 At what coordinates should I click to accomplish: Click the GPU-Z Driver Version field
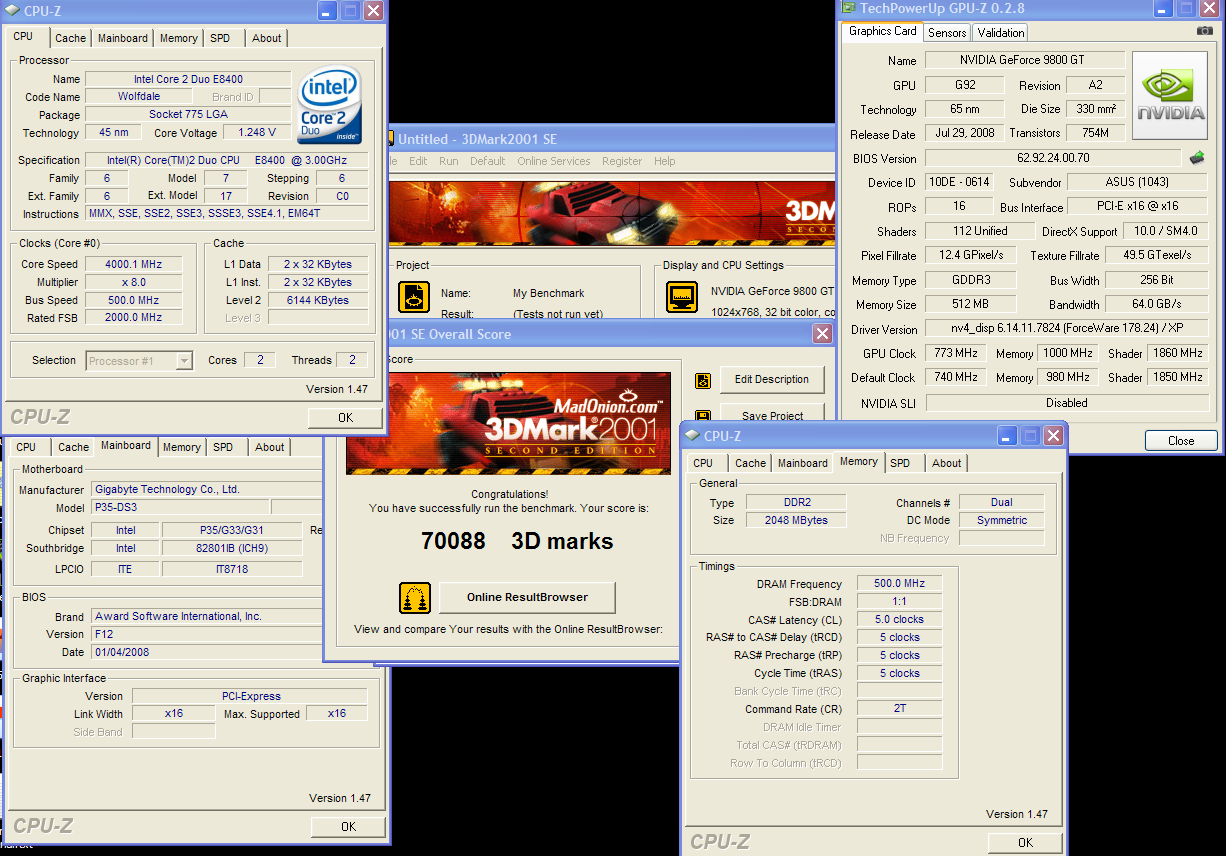click(1065, 329)
